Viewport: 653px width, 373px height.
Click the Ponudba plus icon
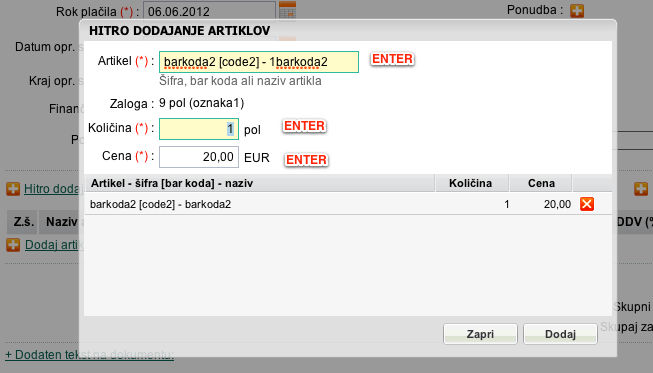tap(577, 10)
